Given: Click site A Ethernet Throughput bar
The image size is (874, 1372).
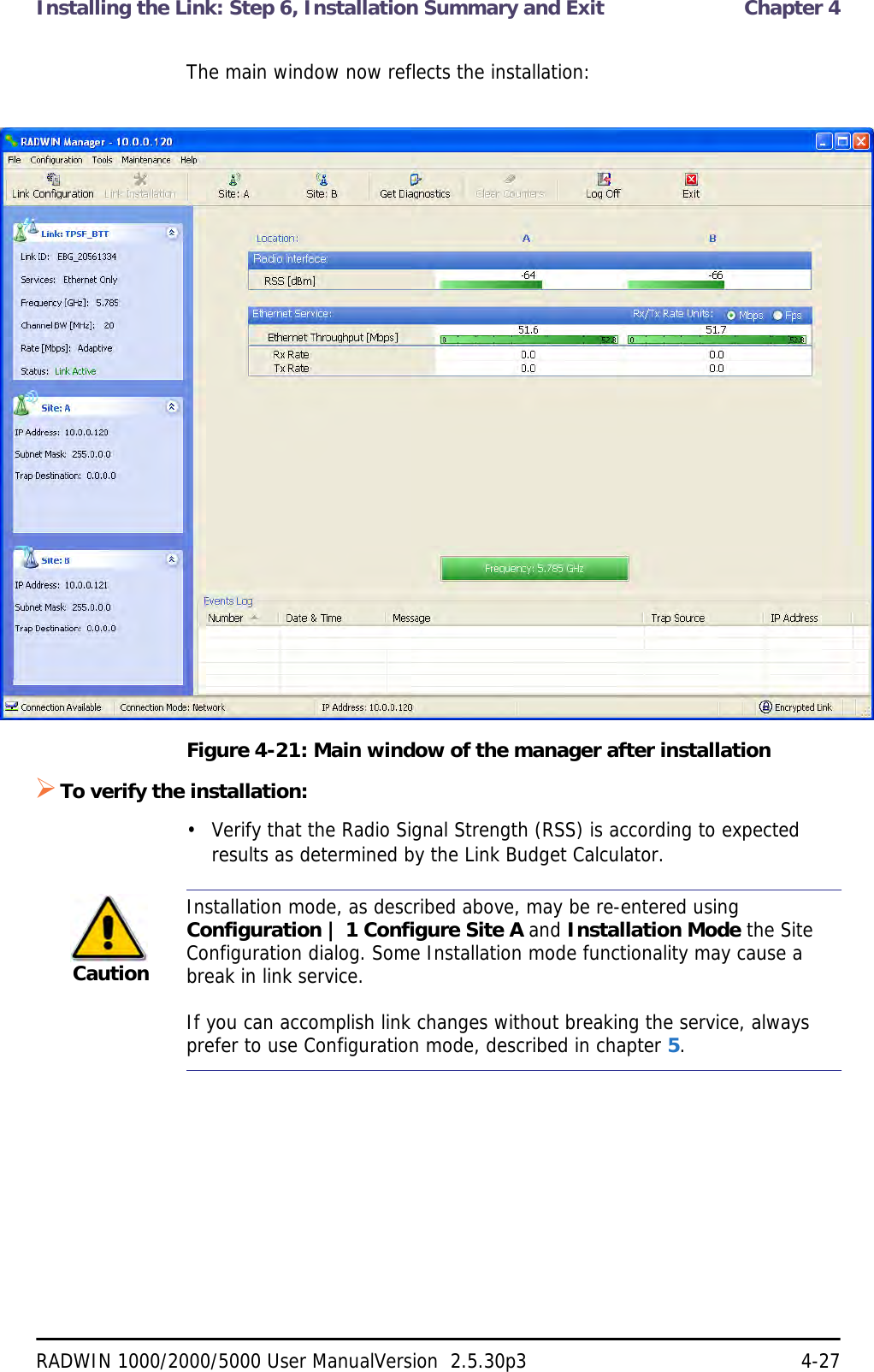Looking at the screenshot, I should point(529,340).
